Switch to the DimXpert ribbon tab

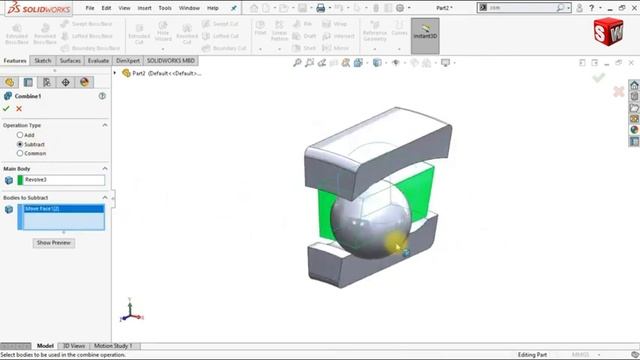[128, 61]
